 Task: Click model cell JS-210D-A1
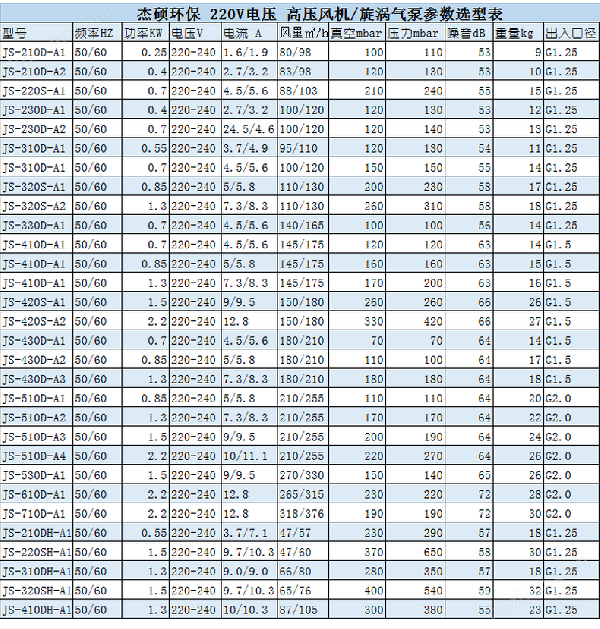(34, 53)
